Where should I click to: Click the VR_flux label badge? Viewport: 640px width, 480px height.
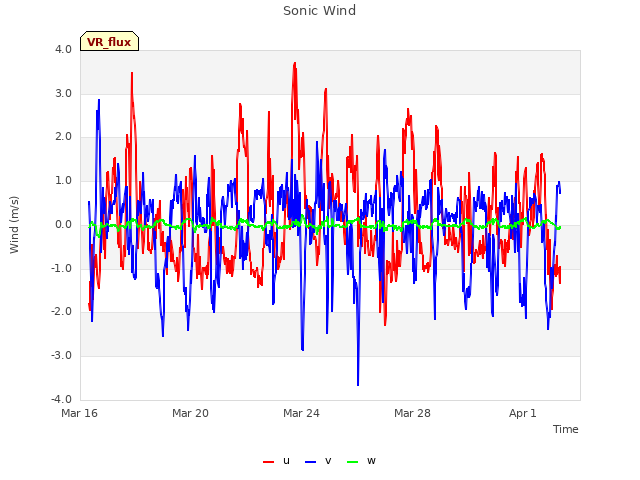tap(109, 41)
